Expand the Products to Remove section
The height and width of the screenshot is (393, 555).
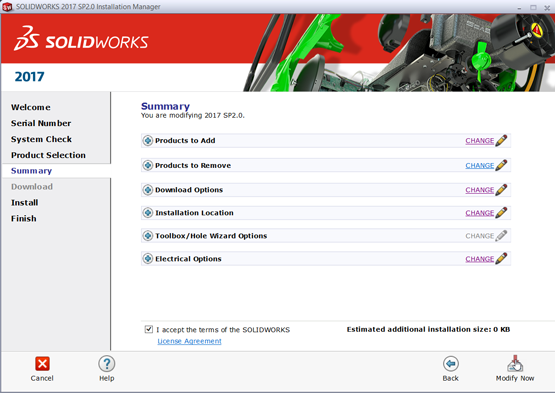click(x=148, y=165)
